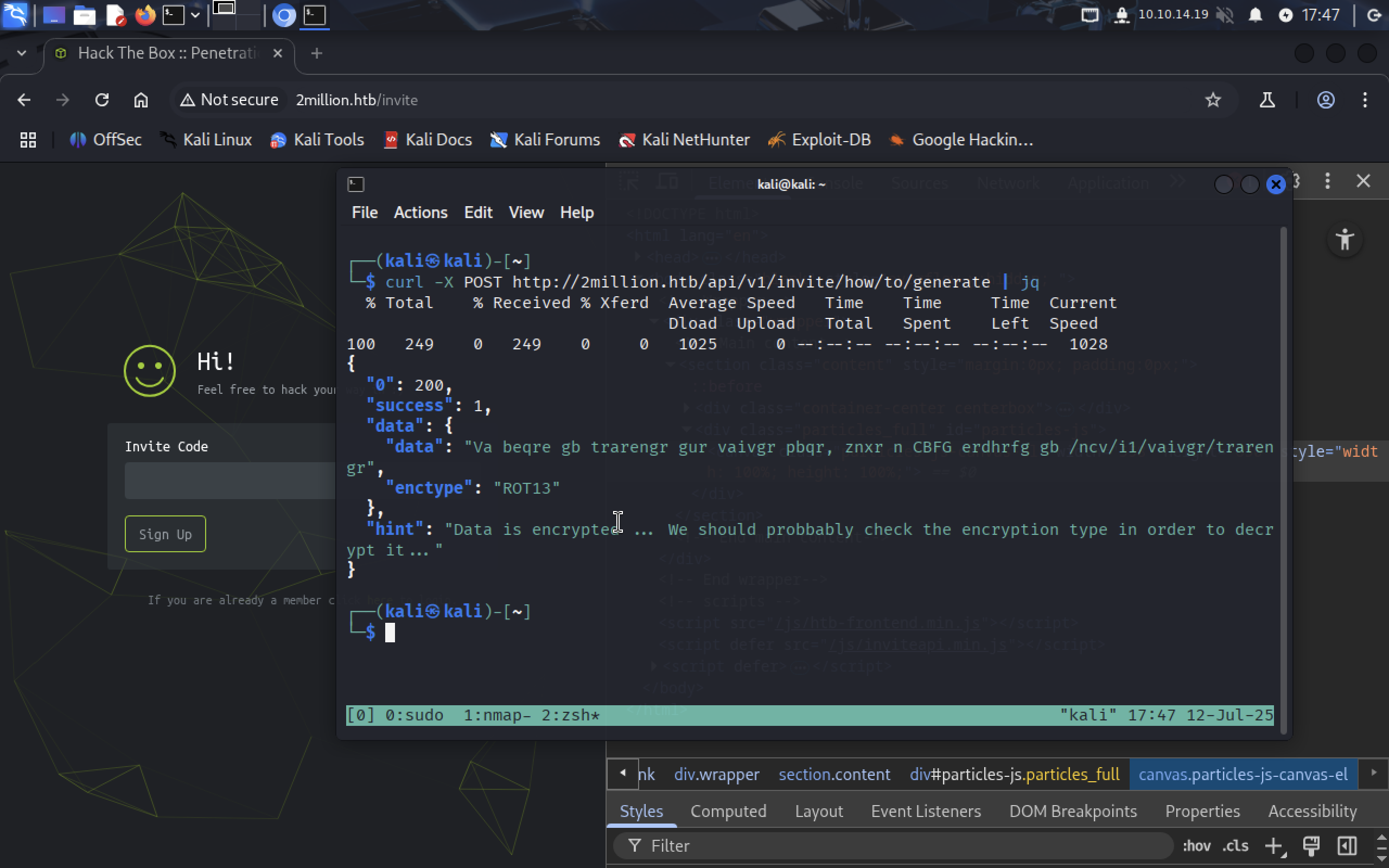Open the terminal View menu
Image resolution: width=1389 pixels, height=868 pixels.
pos(526,213)
